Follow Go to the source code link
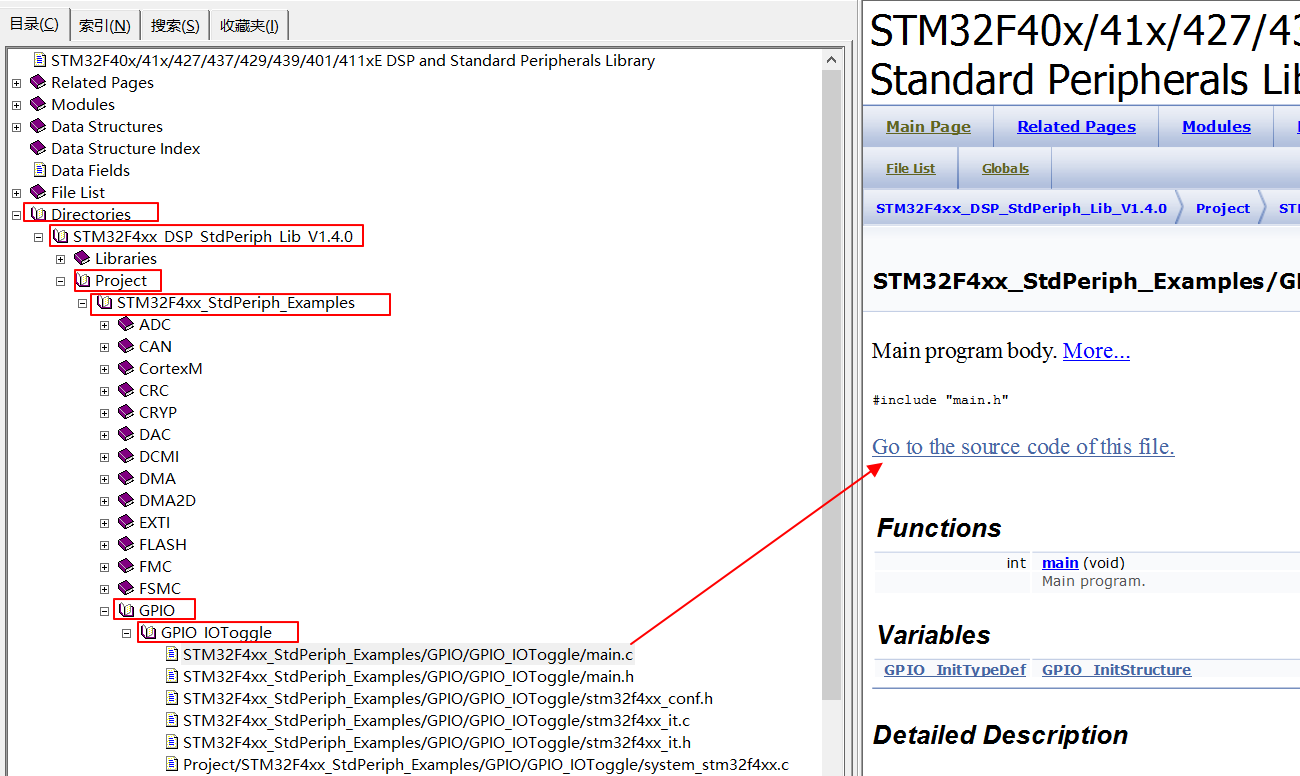Screen dimensions: 1300x776 [x=1023, y=446]
